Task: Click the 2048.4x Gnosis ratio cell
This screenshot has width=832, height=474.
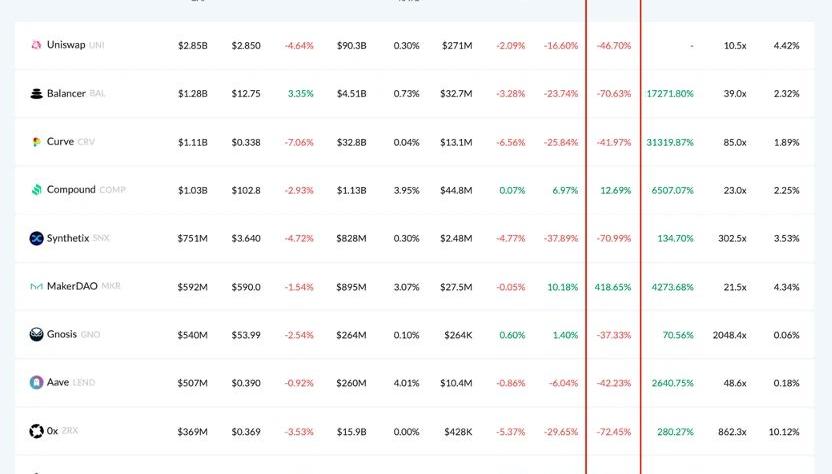Action: tap(728, 335)
